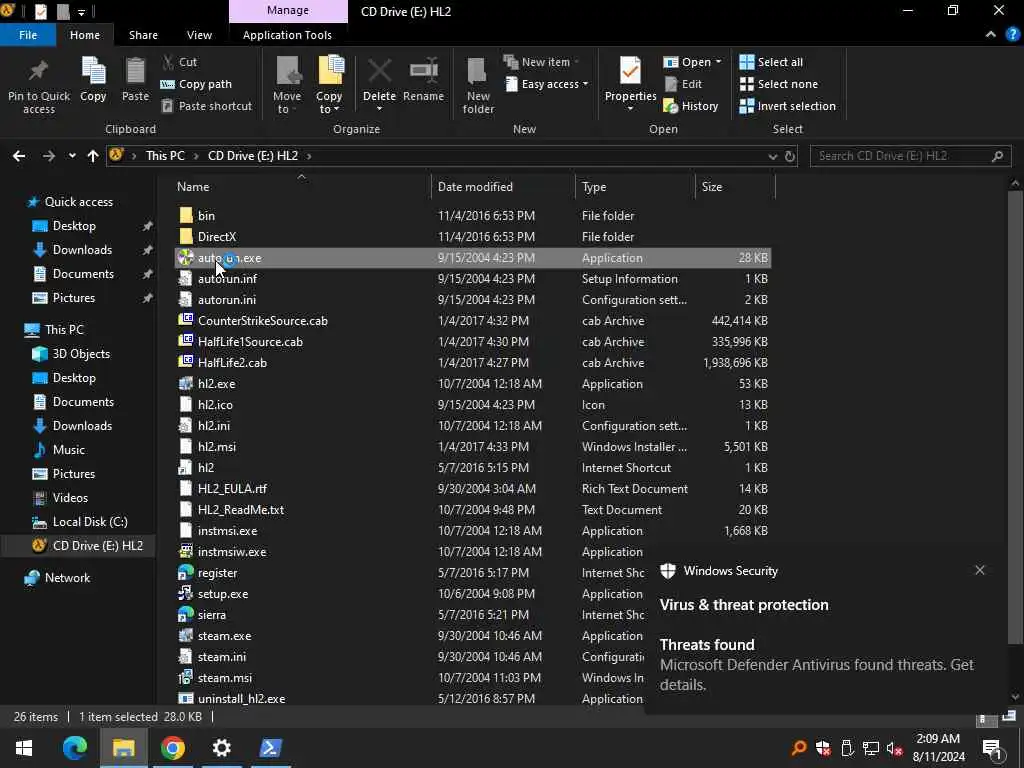Screen dimensions: 1024x768
Task: Click Select none in ribbon
Action: (778, 84)
